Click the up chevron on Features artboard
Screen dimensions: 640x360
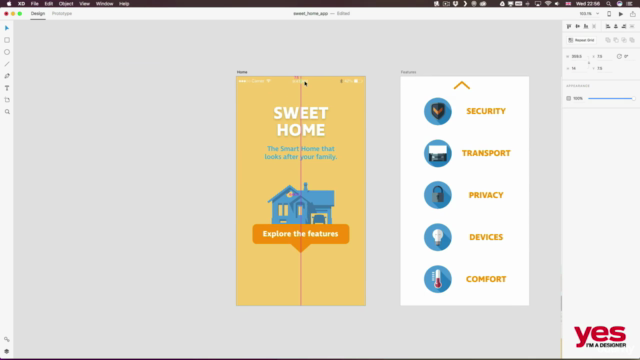point(462,85)
